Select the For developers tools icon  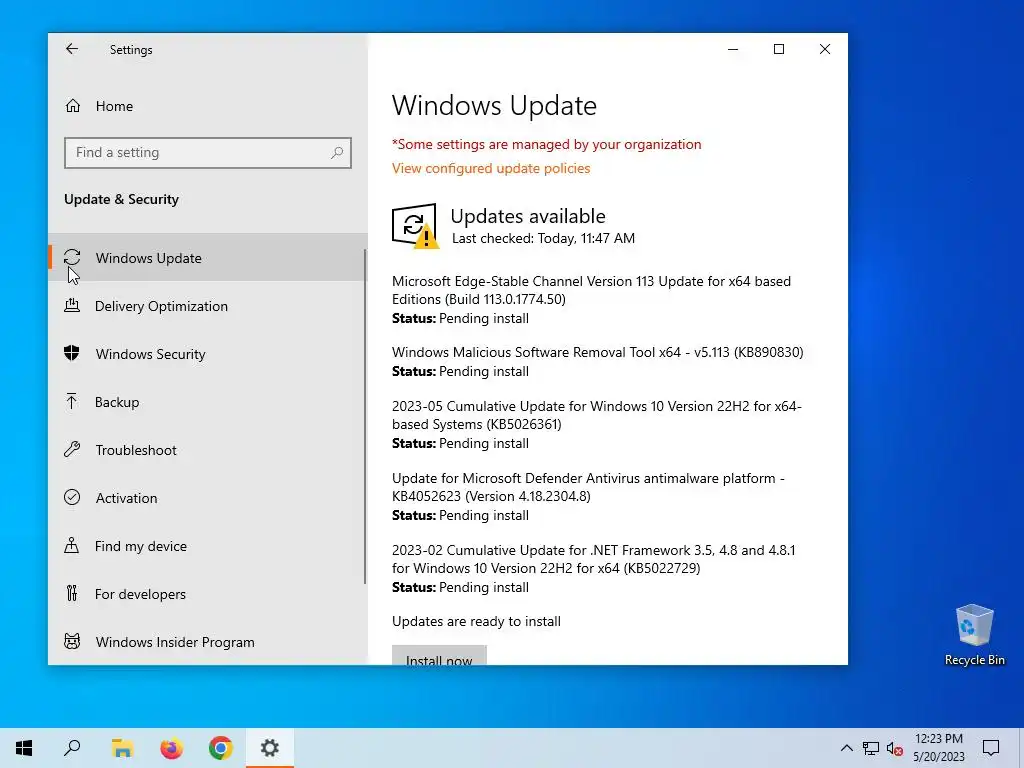tap(72, 594)
